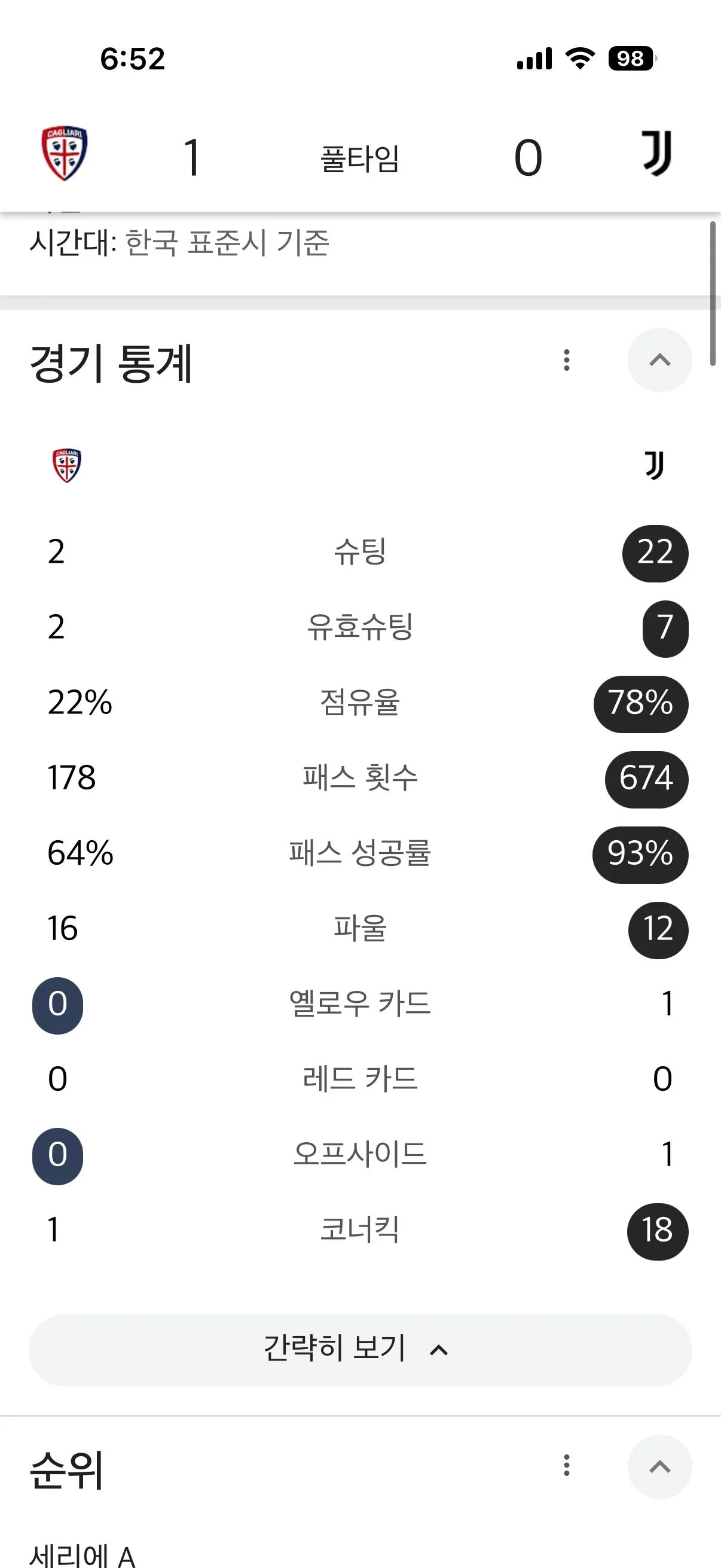Tap Juventus 78% possession badge
721x1568 pixels.
[641, 704]
